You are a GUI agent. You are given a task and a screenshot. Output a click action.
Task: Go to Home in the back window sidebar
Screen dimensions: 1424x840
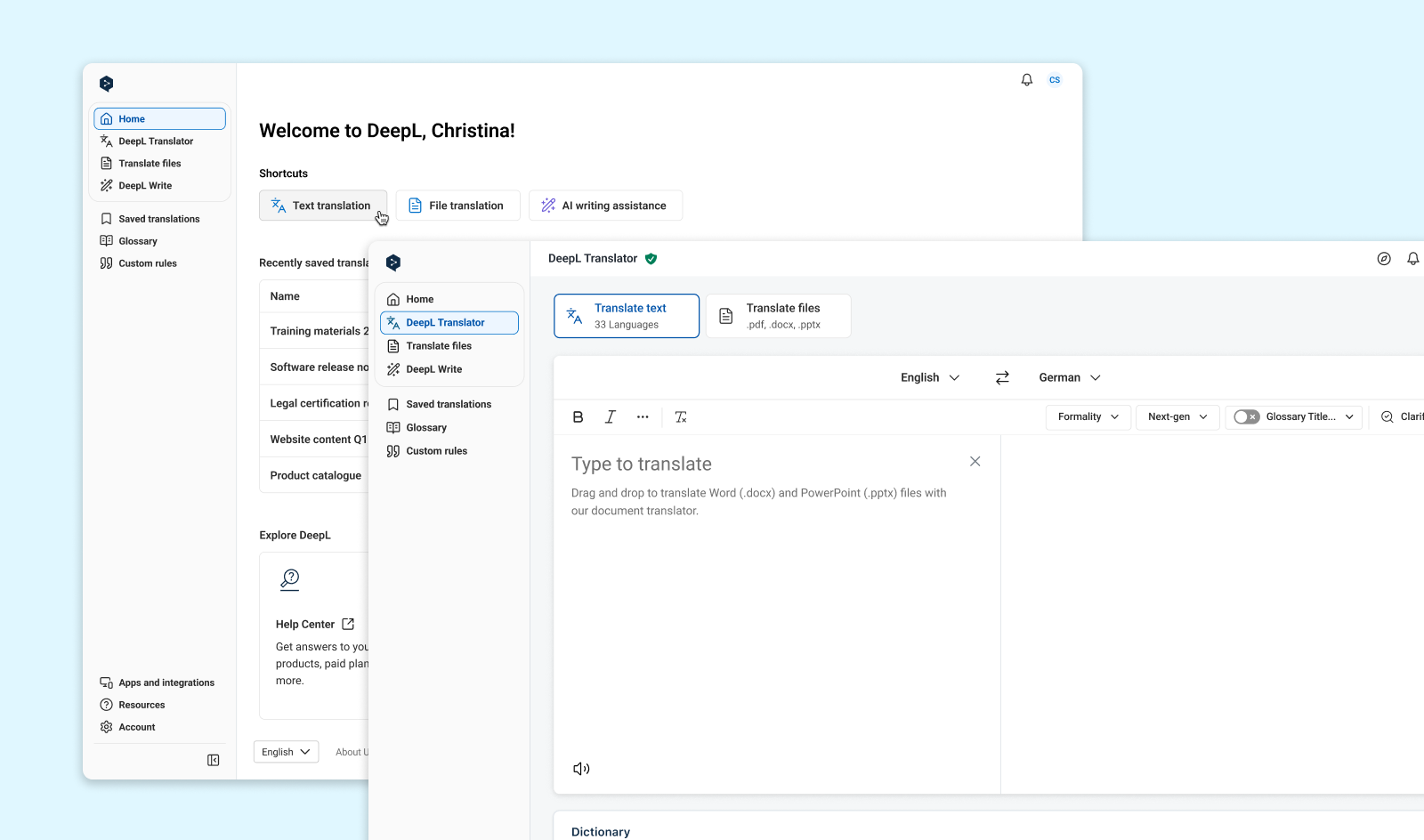click(159, 119)
